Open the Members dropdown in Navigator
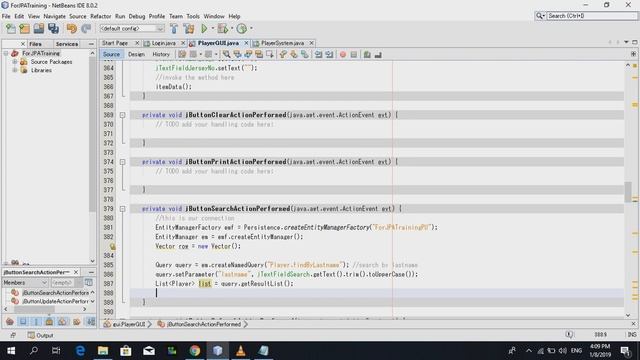640x360 pixels. (25, 282)
